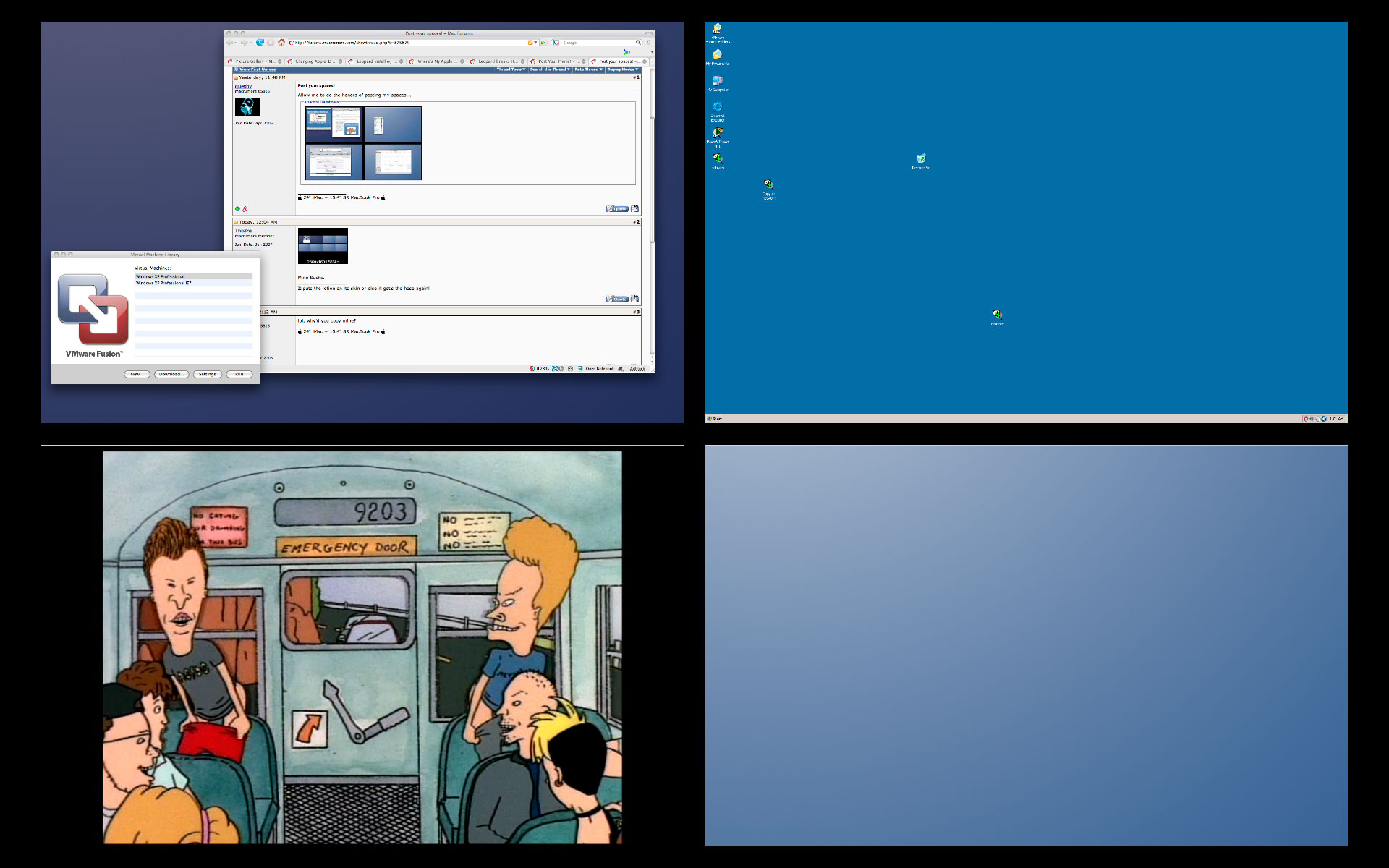Click the post #1 permalink number
Image resolution: width=1389 pixels, height=868 pixels.
637,77
